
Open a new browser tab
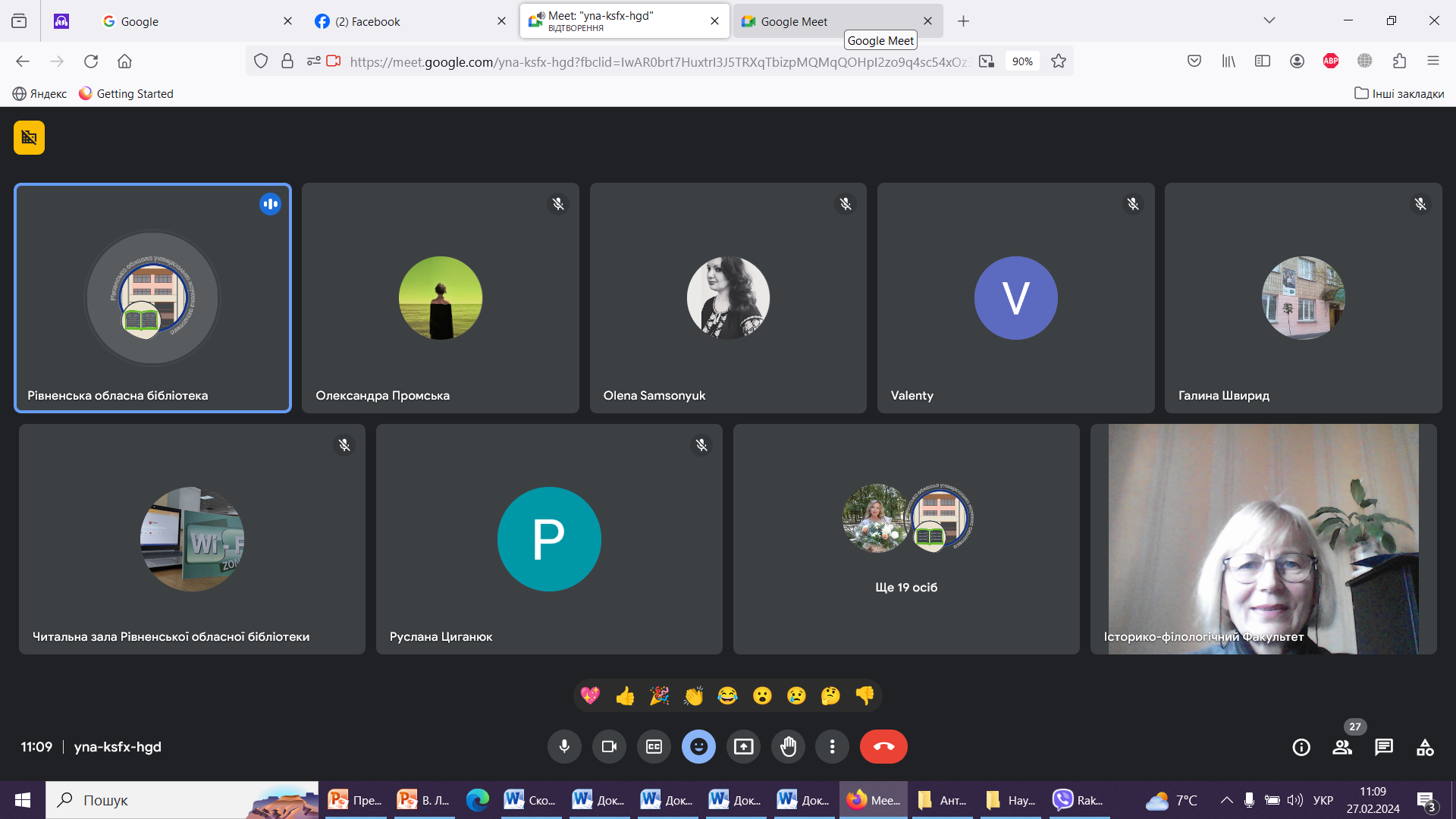963,21
